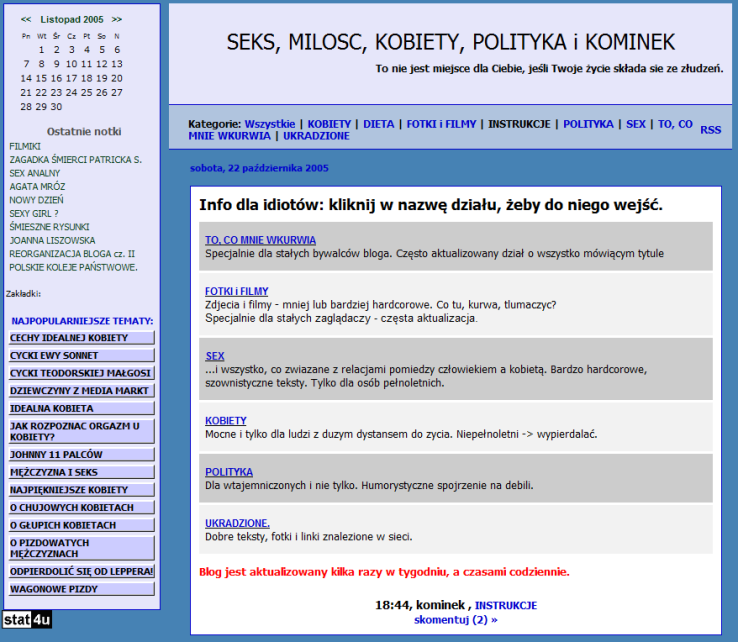Open FOTKI i FILMY in the Kategorie bar
Image resolution: width=738 pixels, height=642 pixels.
point(441,124)
